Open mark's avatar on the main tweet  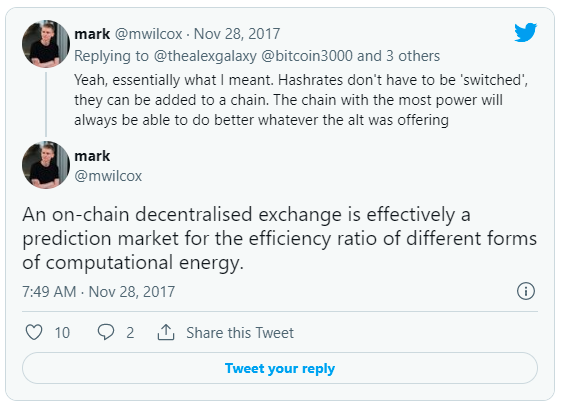pos(46,165)
